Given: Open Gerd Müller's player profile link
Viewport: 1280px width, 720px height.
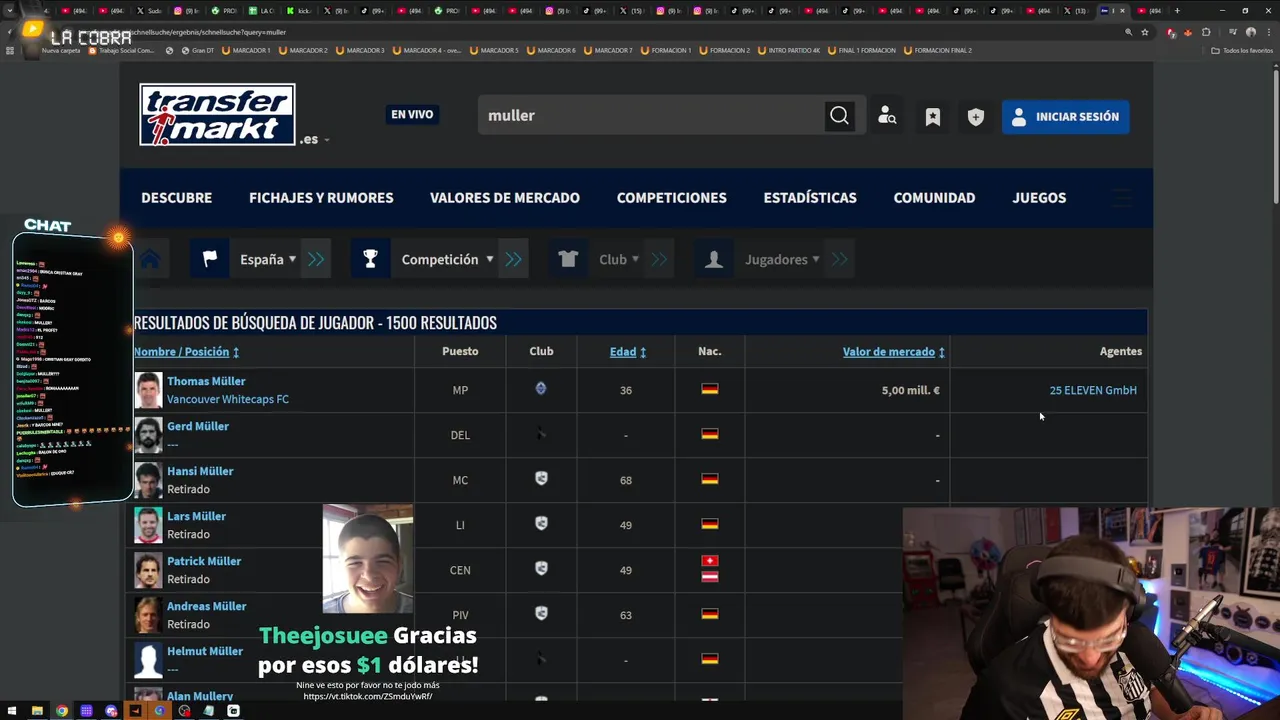Looking at the screenshot, I should (x=198, y=426).
